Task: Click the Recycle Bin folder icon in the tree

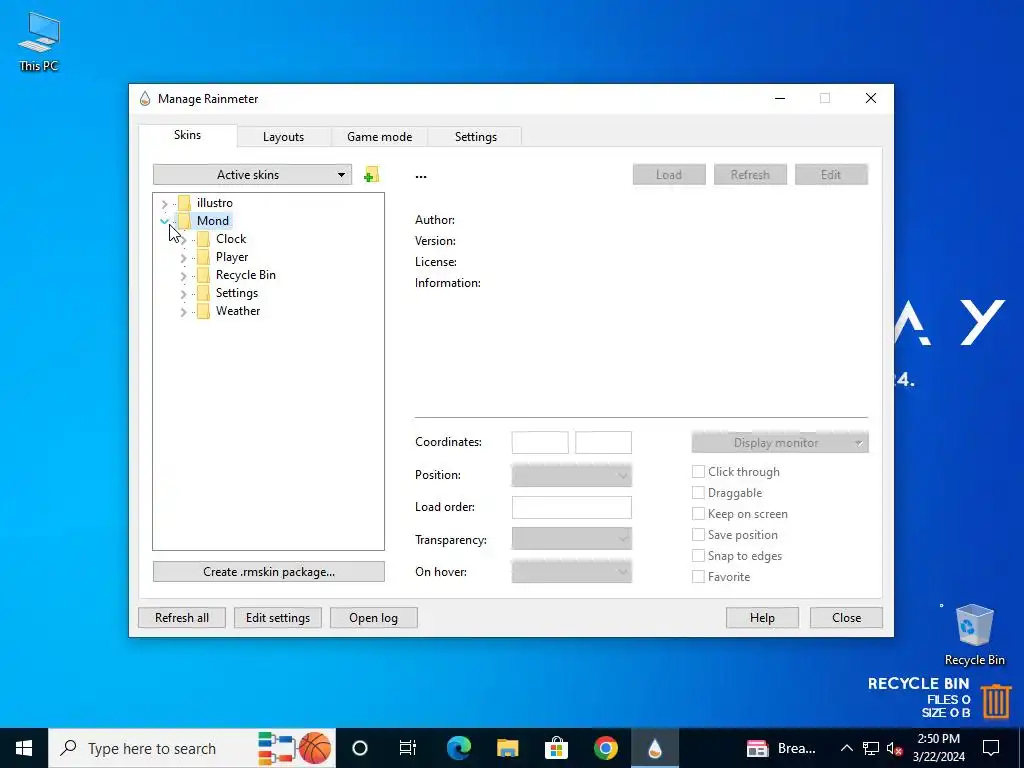Action: tap(204, 275)
